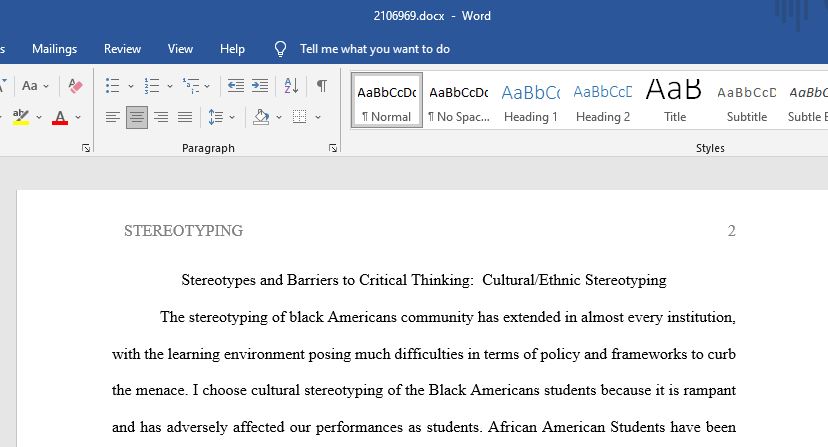The height and width of the screenshot is (447, 828).
Task: Sort the selected text alphabetically
Action: point(291,86)
